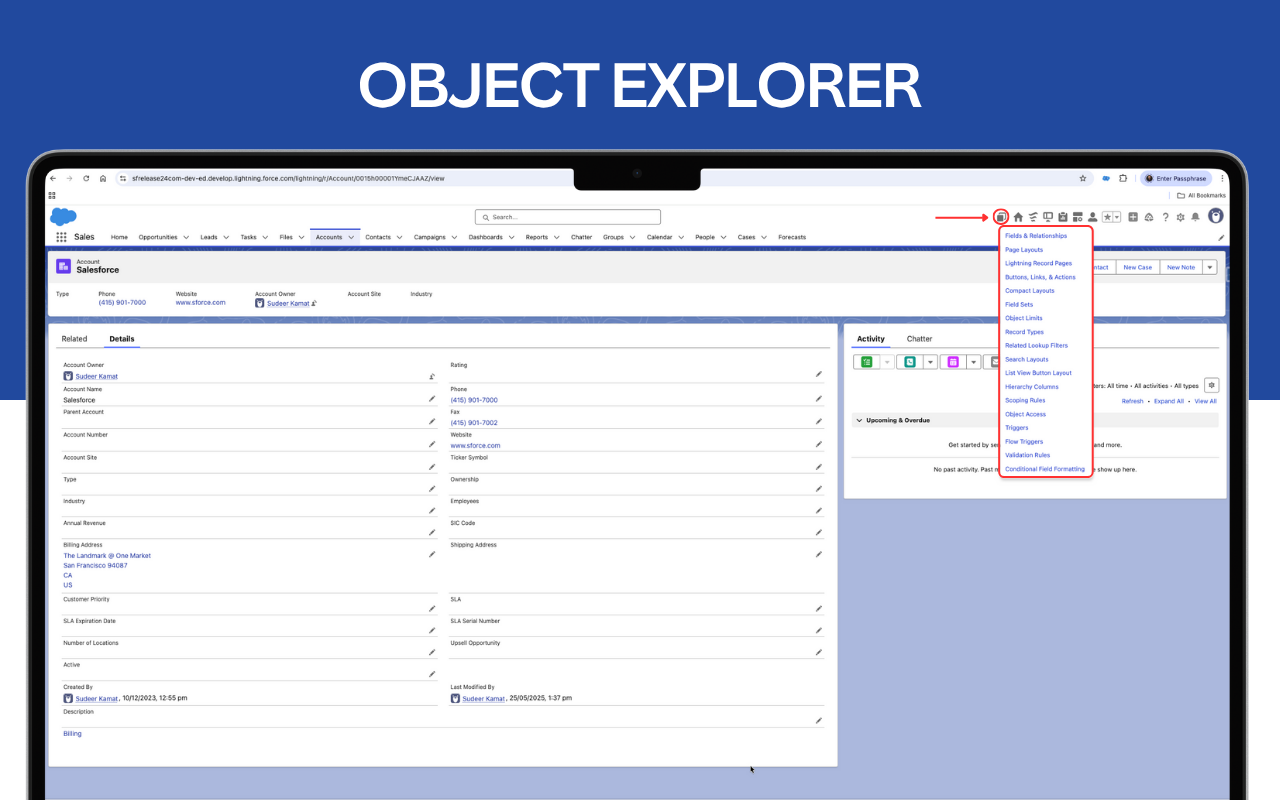Open the Setup gear icon in header
Image resolution: width=1280 pixels, height=800 pixels.
click(1180, 217)
